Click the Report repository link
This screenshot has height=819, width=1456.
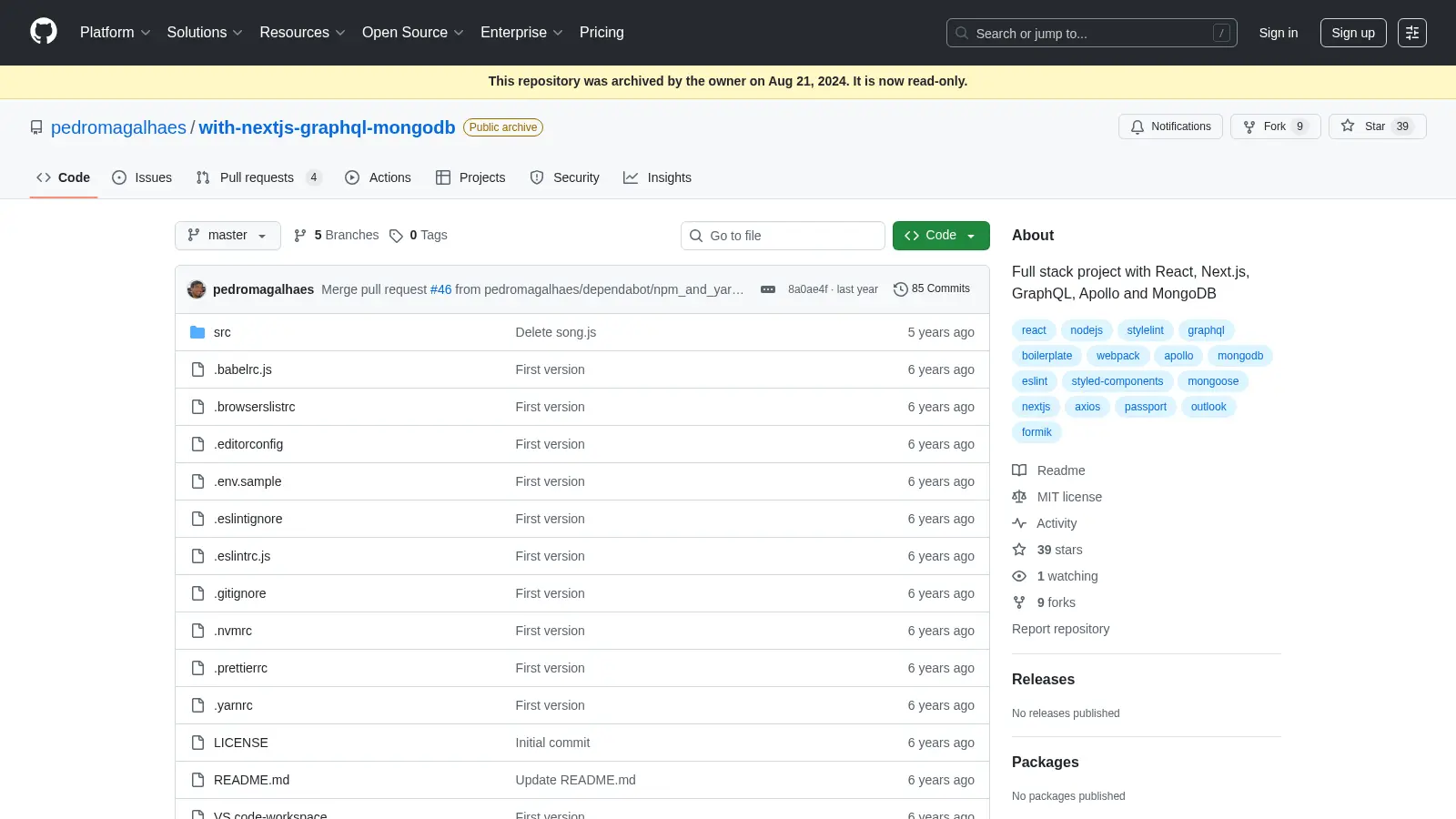coord(1061,629)
